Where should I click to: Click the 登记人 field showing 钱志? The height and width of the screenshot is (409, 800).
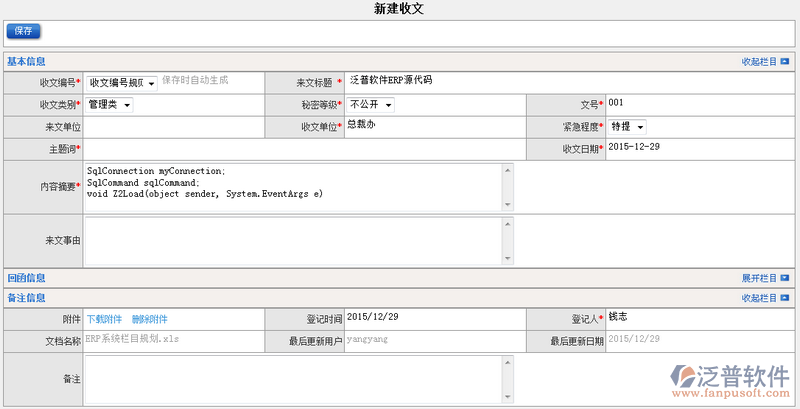[x=701, y=319]
